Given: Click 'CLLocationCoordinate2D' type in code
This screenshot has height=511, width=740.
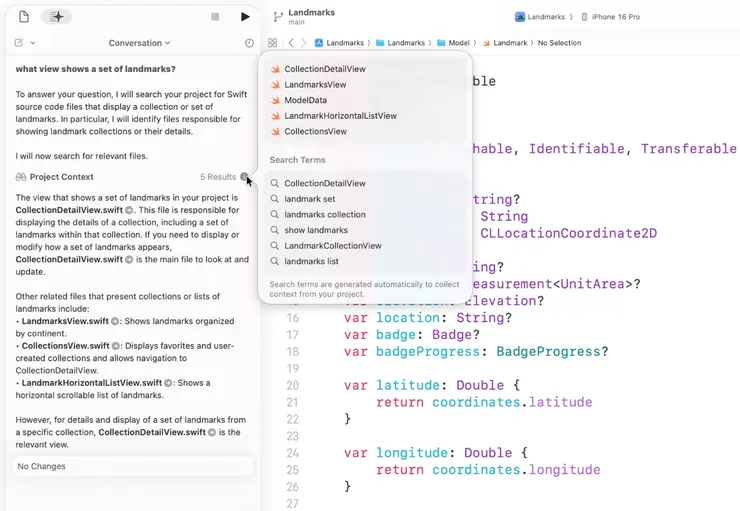Looking at the screenshot, I should (x=568, y=233).
